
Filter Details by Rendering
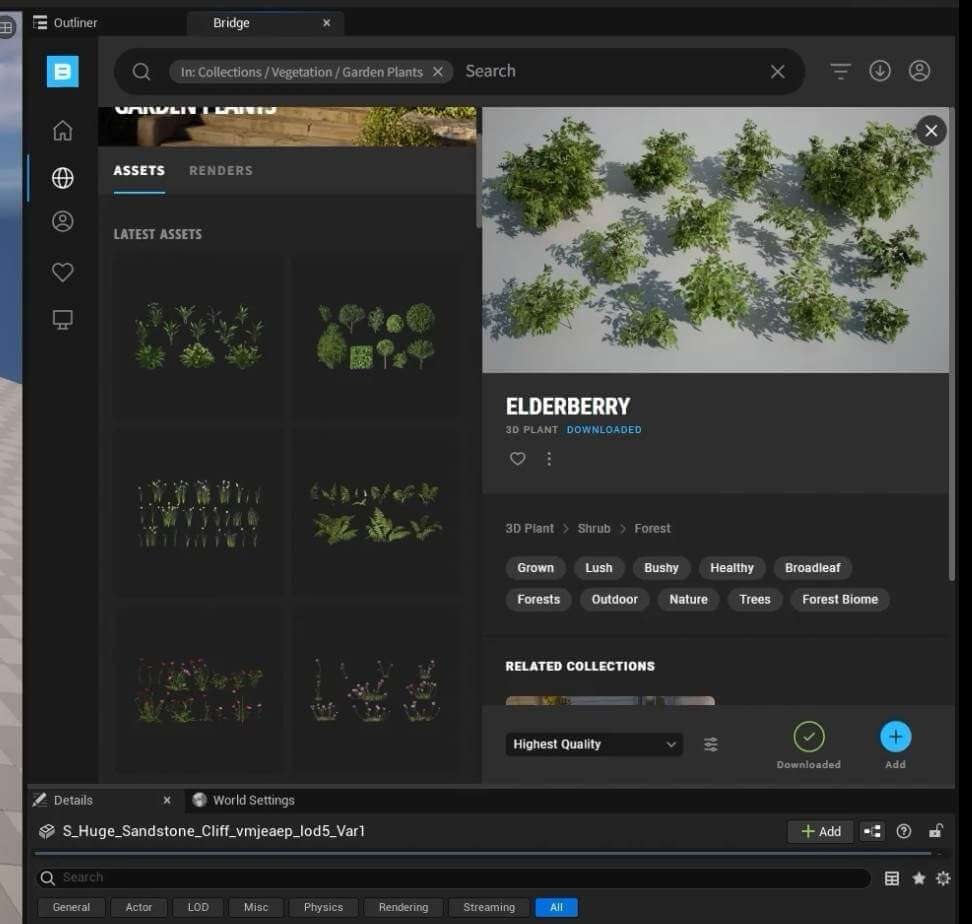coord(404,907)
